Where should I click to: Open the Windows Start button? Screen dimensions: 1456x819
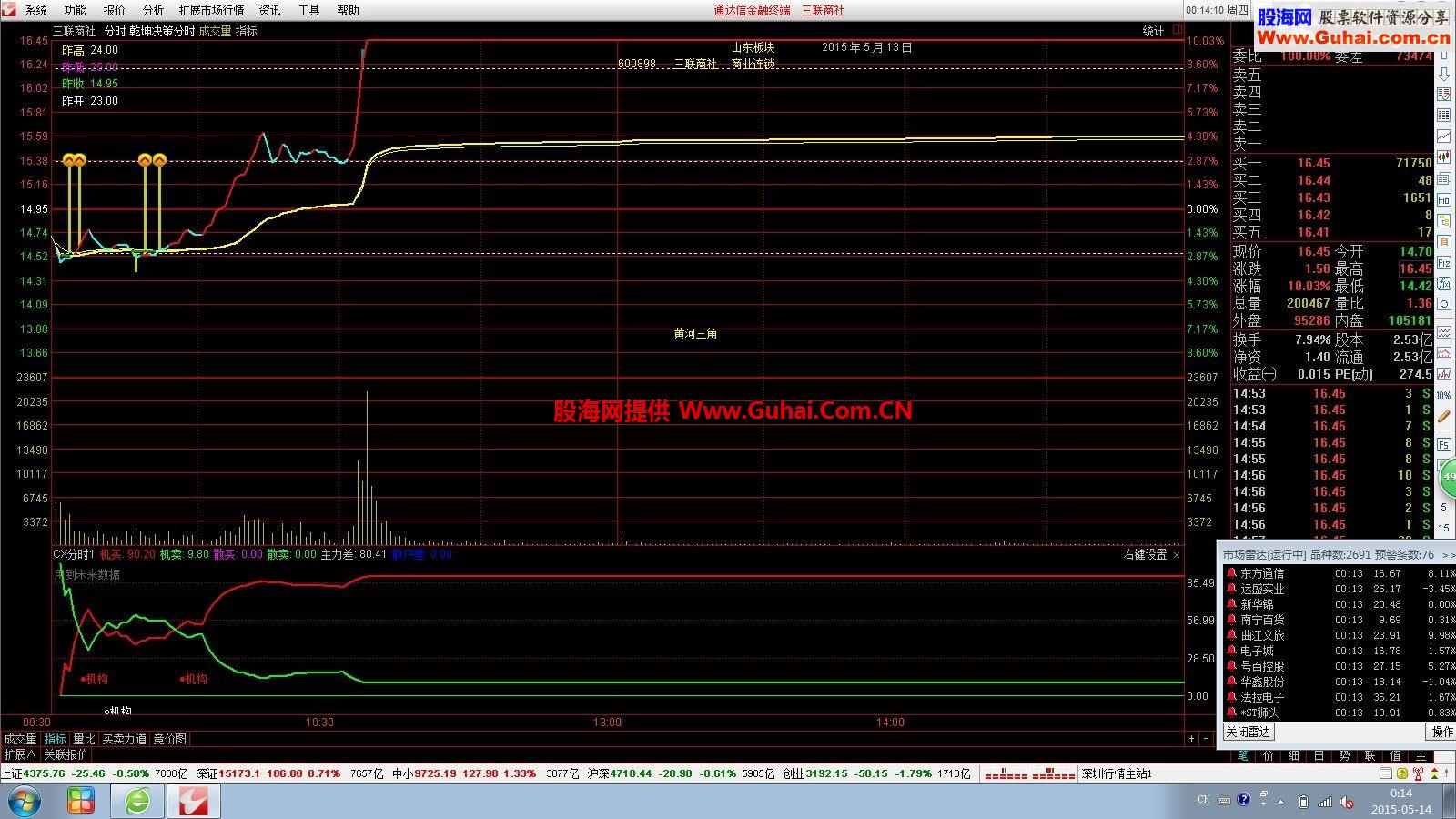23,802
